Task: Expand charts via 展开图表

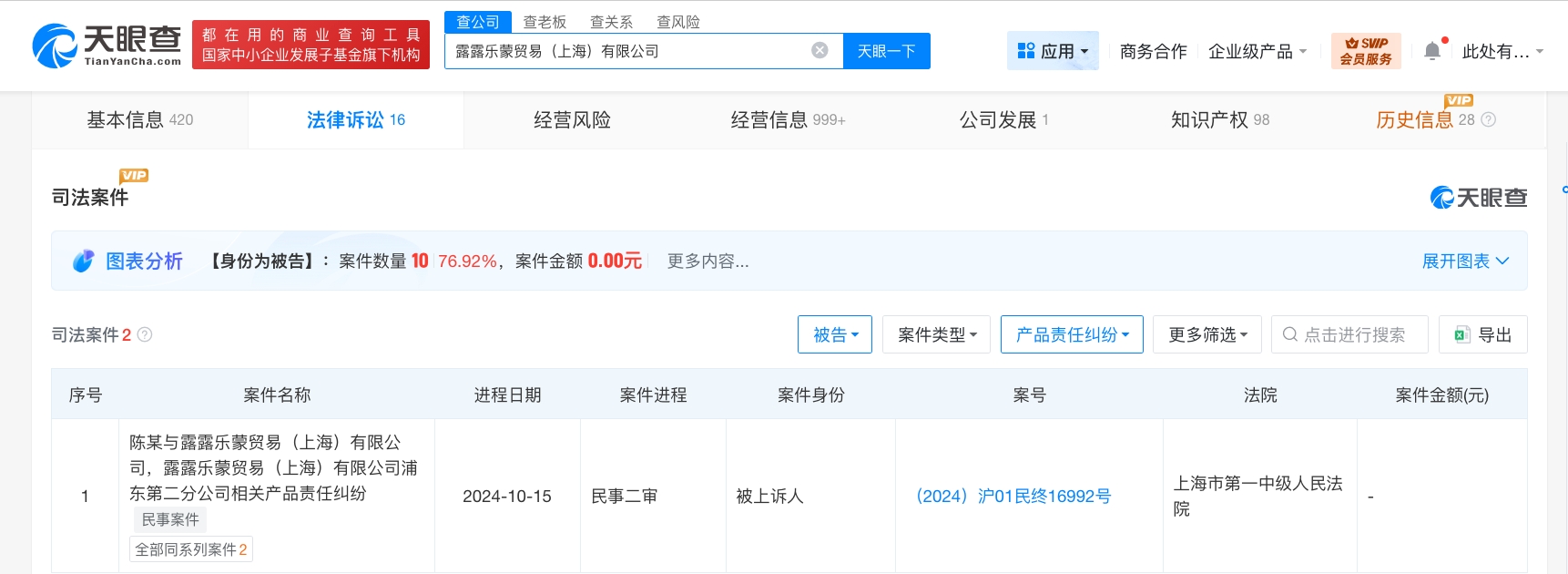Action: pos(1464,261)
